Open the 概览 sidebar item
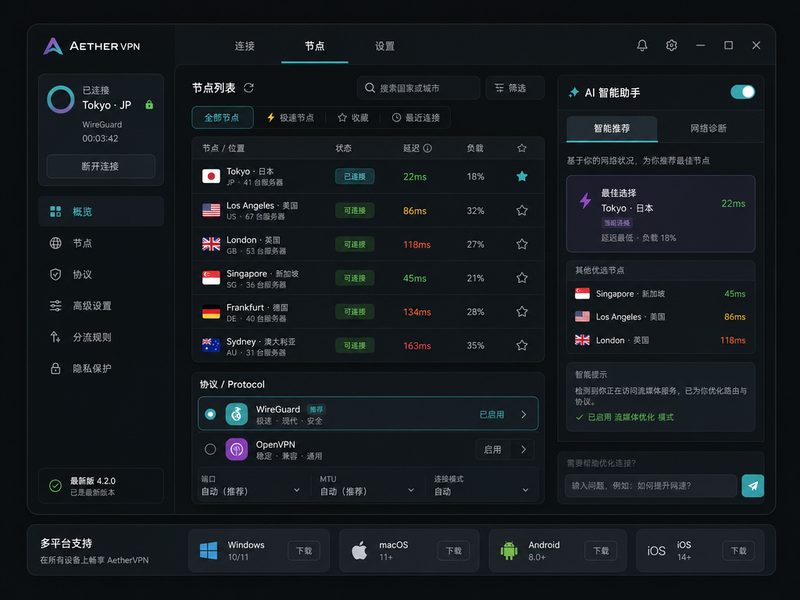800x600 pixels. (101, 211)
